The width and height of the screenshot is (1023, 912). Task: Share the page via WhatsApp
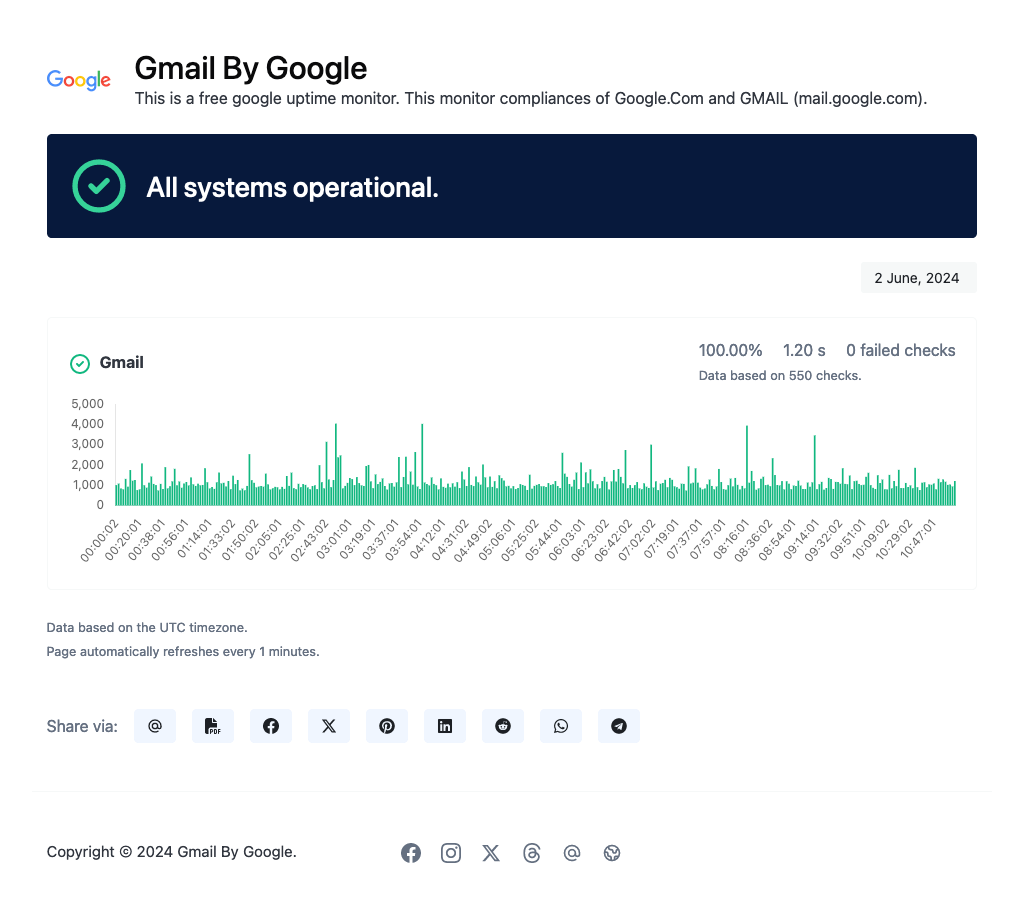tap(561, 726)
